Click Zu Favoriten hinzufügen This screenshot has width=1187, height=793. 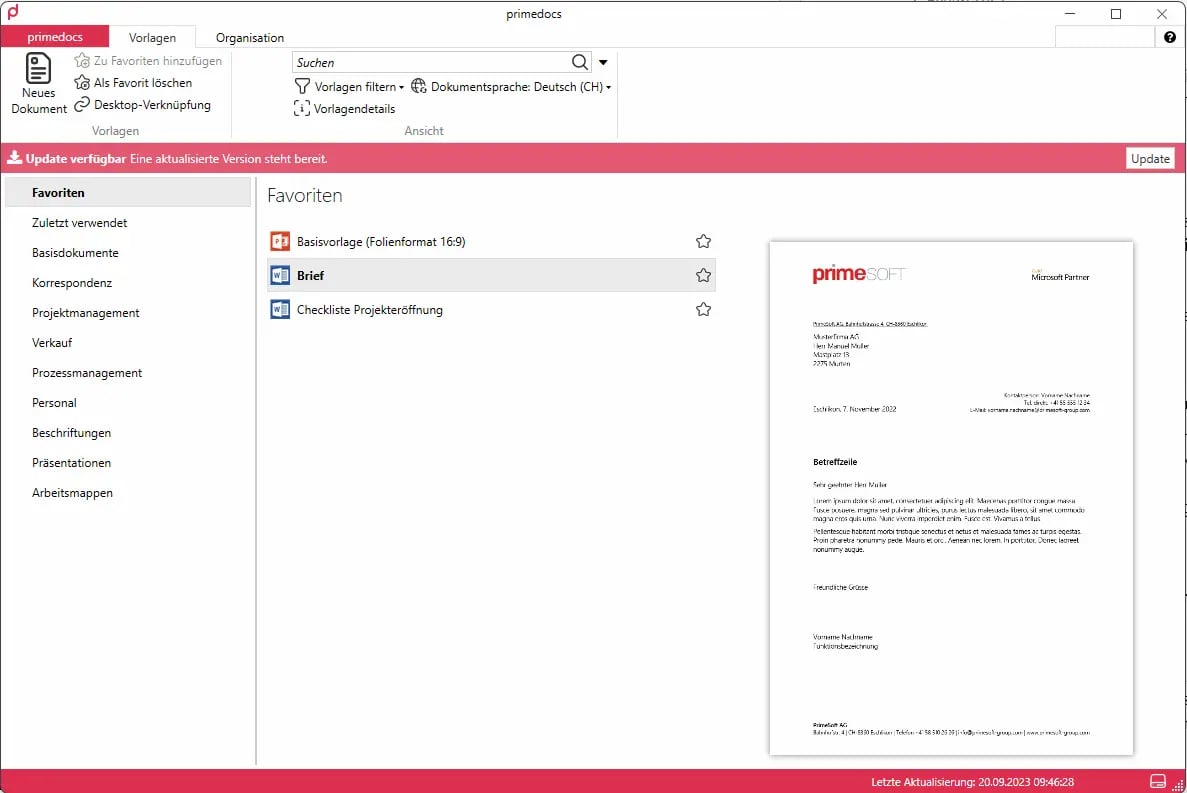coord(148,61)
